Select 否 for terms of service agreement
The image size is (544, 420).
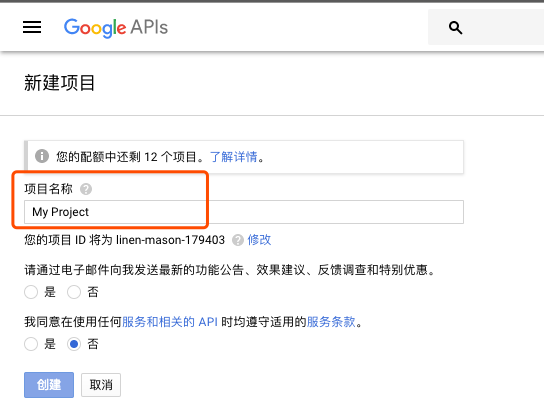[x=74, y=344]
